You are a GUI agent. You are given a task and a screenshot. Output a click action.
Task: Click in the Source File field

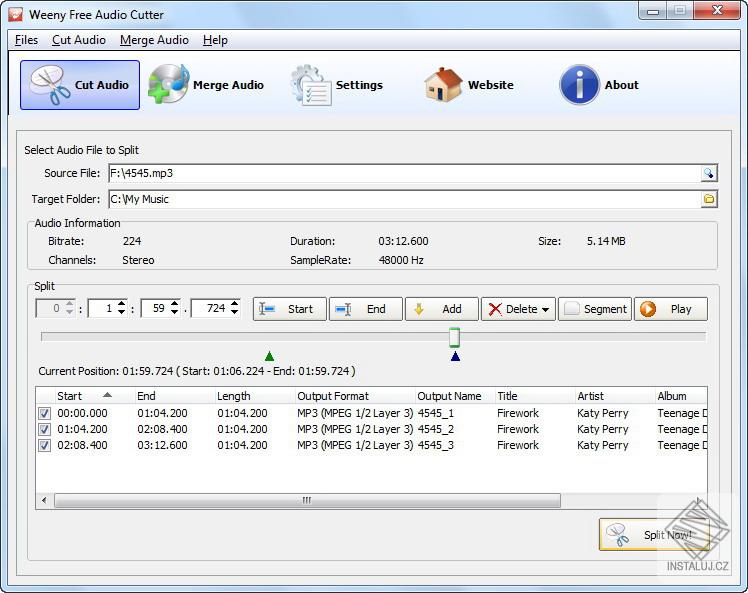pyautogui.click(x=405, y=173)
